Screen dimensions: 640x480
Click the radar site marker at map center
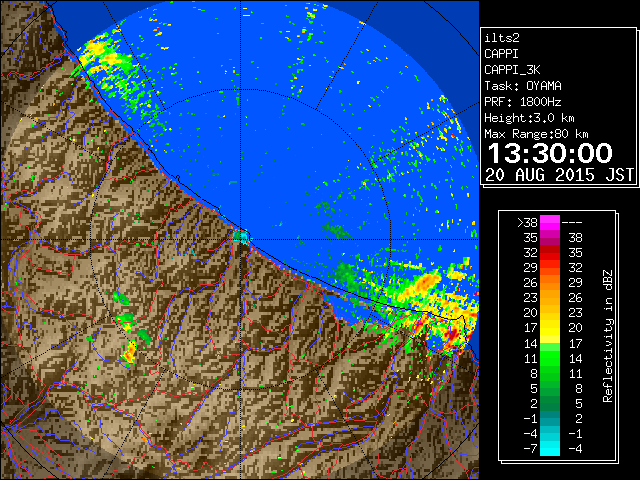click(241, 236)
